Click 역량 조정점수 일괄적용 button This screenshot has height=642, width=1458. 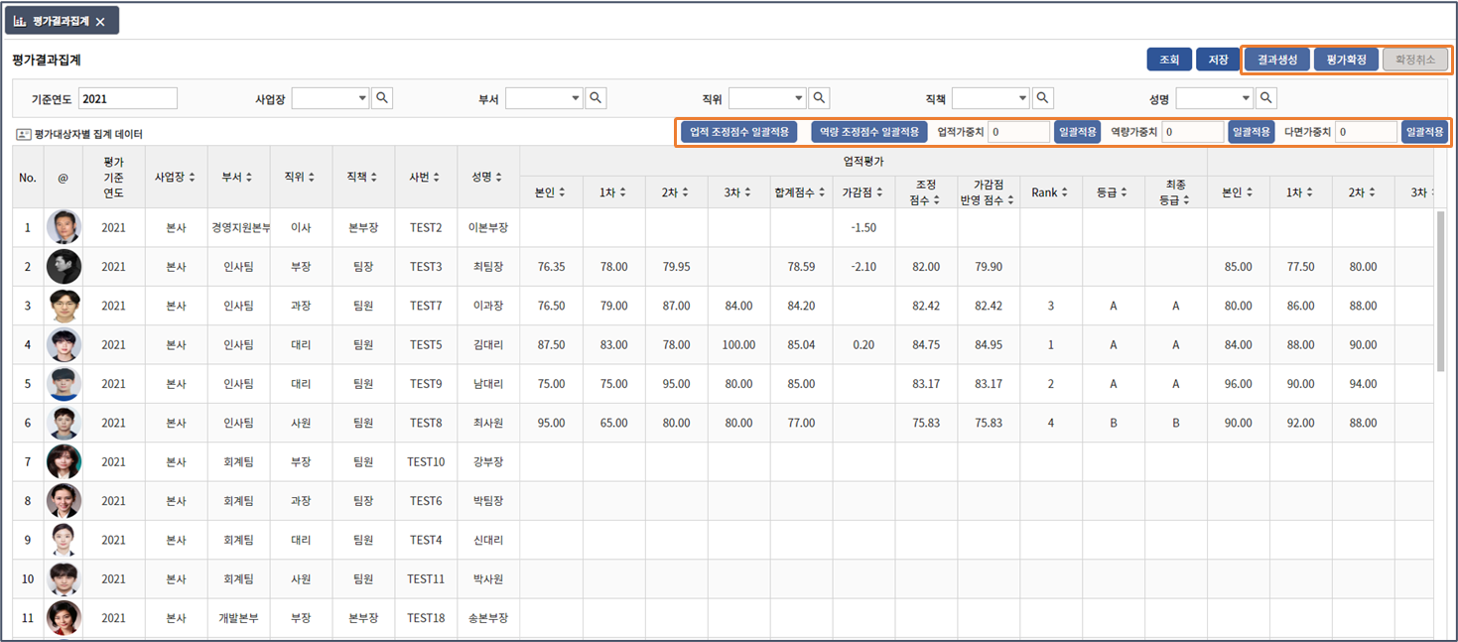tap(869, 132)
